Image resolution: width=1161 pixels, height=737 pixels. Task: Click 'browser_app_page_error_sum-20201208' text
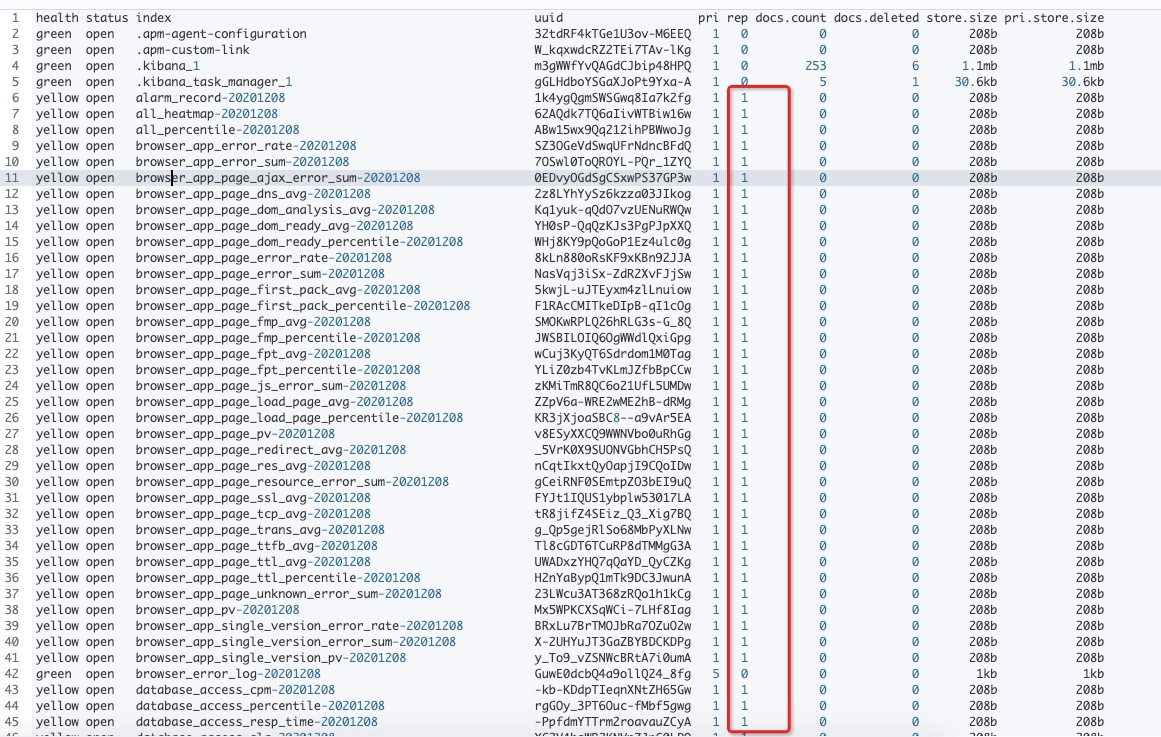260,274
